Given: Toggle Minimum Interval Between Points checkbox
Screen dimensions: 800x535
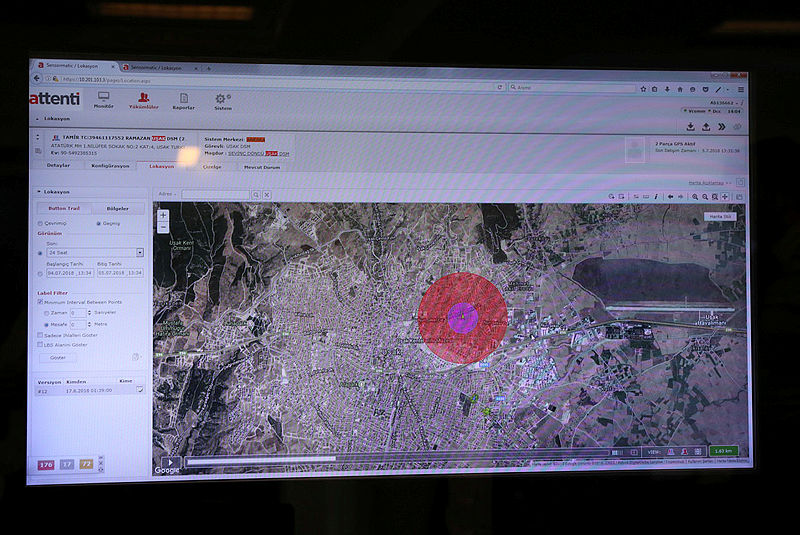Looking at the screenshot, I should 40,302.
